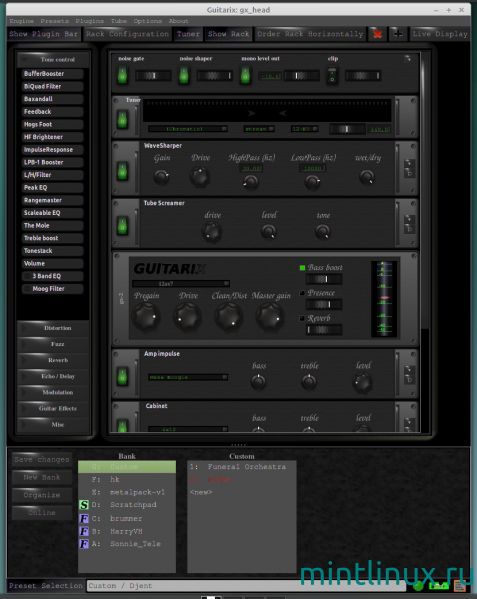Open the Tube menu
Screen dimensions: 477x599
click(118, 21)
